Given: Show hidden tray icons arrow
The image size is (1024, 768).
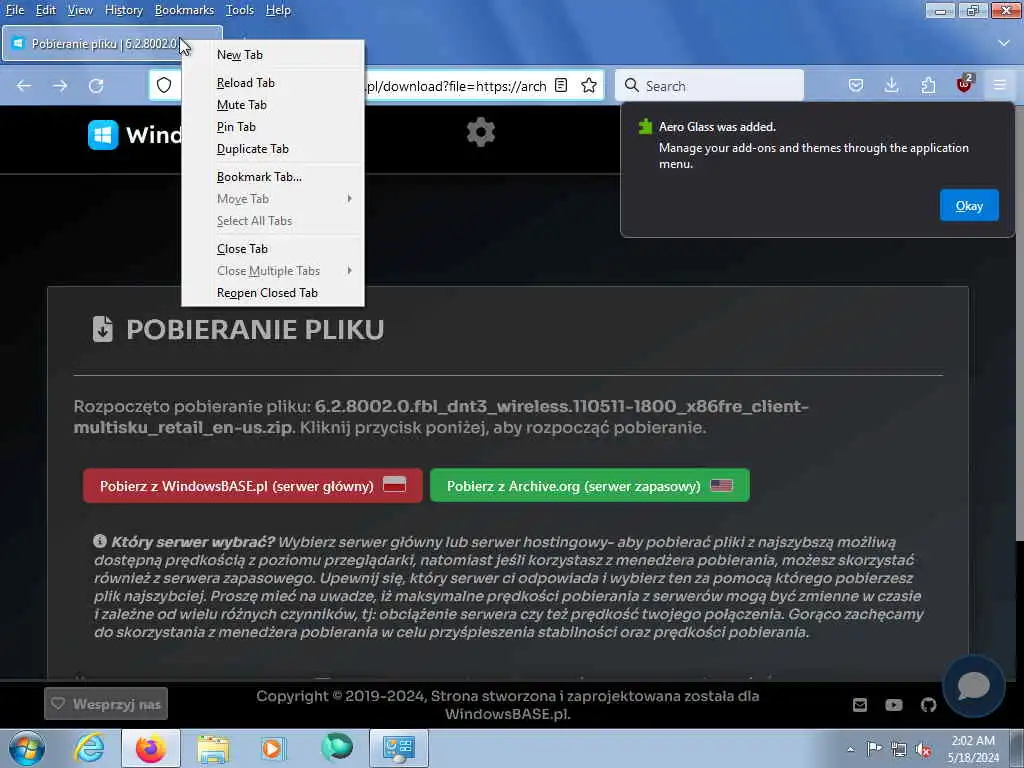Looking at the screenshot, I should coord(850,750).
